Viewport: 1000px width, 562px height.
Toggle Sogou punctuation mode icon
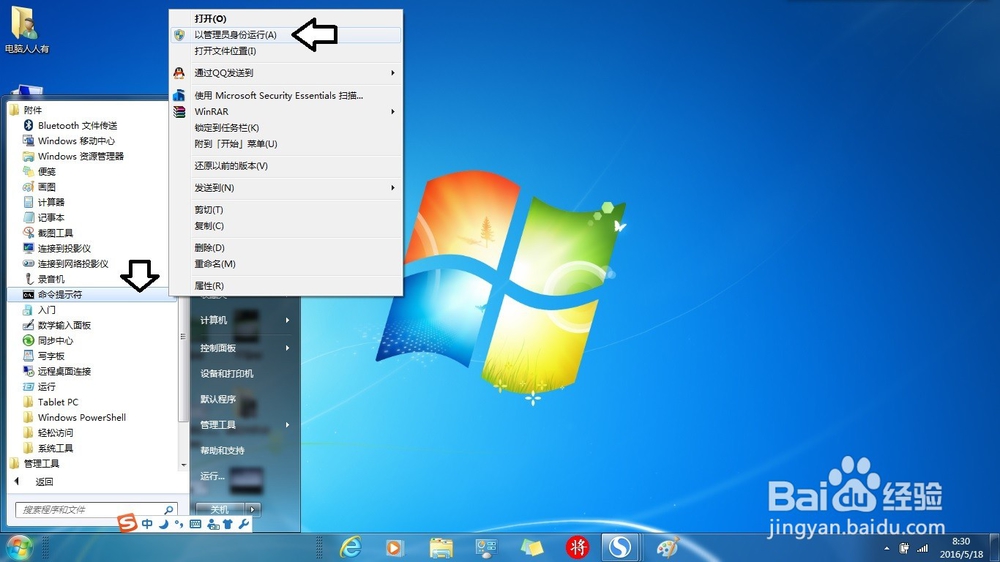[x=179, y=524]
